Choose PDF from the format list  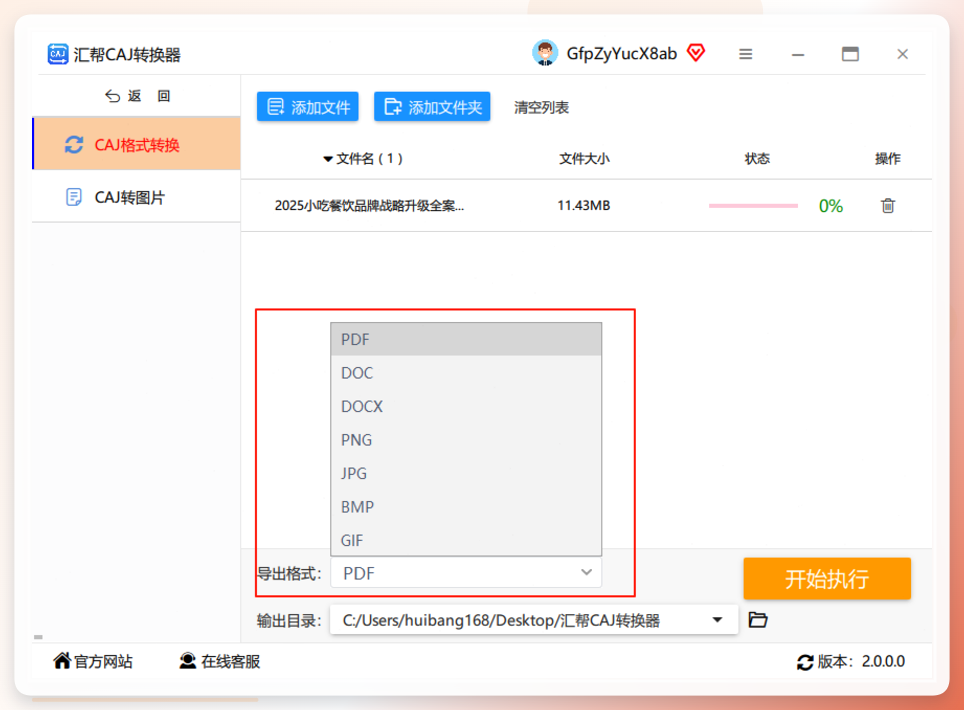coord(466,339)
